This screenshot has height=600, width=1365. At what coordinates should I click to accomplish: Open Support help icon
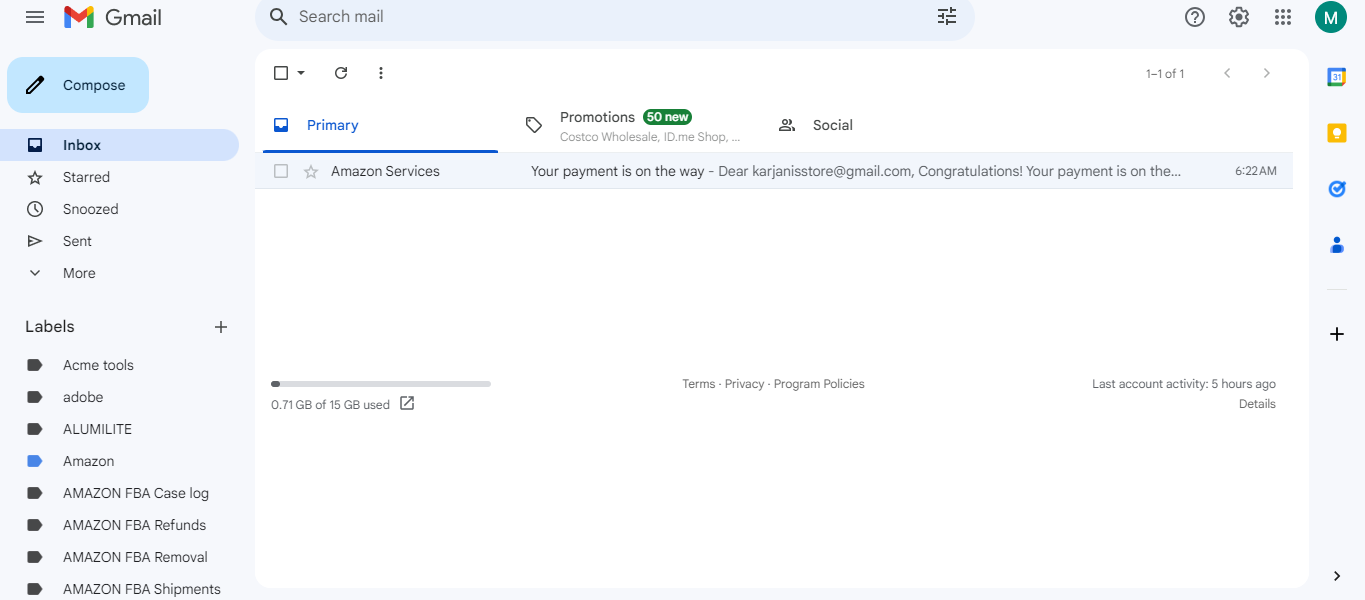[1194, 17]
